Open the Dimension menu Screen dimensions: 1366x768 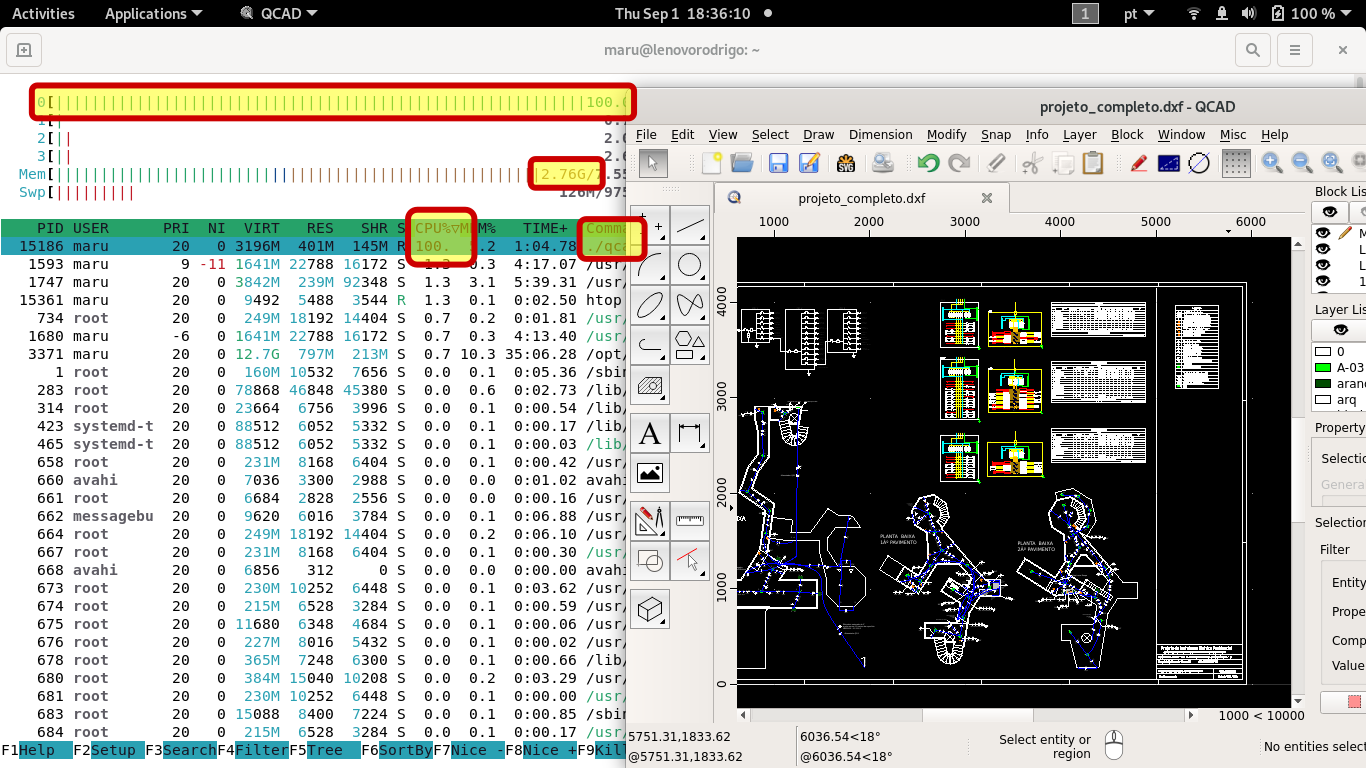tap(880, 134)
